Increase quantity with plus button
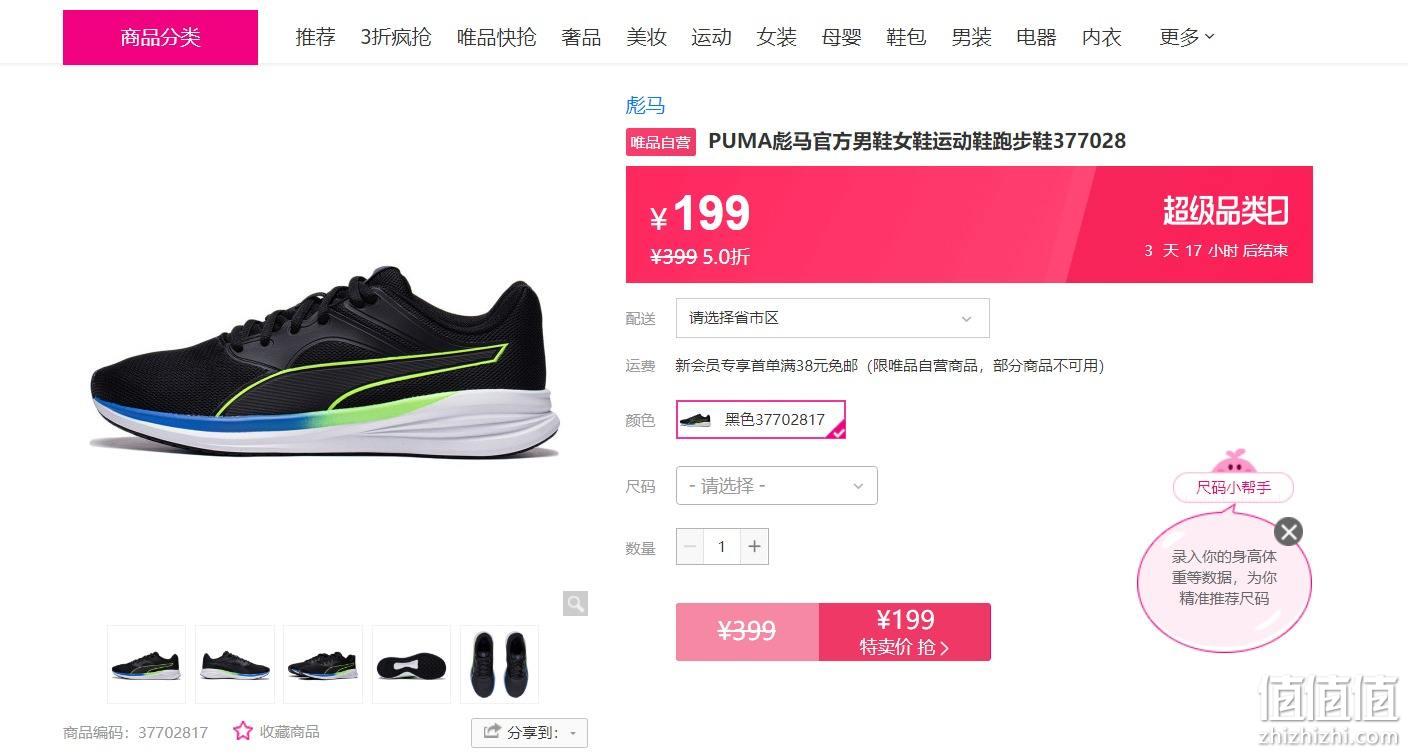The height and width of the screenshot is (754, 1408). tap(754, 546)
